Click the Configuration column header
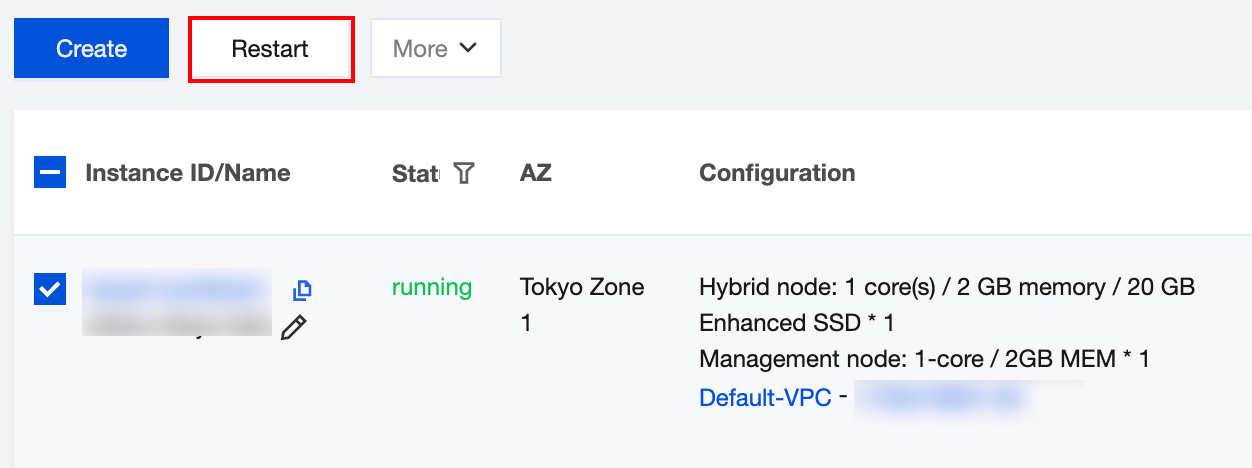 [x=777, y=173]
